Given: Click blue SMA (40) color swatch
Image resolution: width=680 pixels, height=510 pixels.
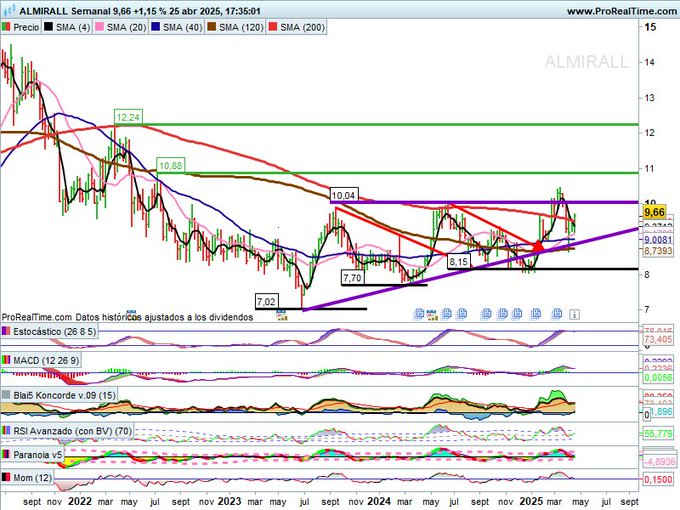Looking at the screenshot, I should (156, 27).
